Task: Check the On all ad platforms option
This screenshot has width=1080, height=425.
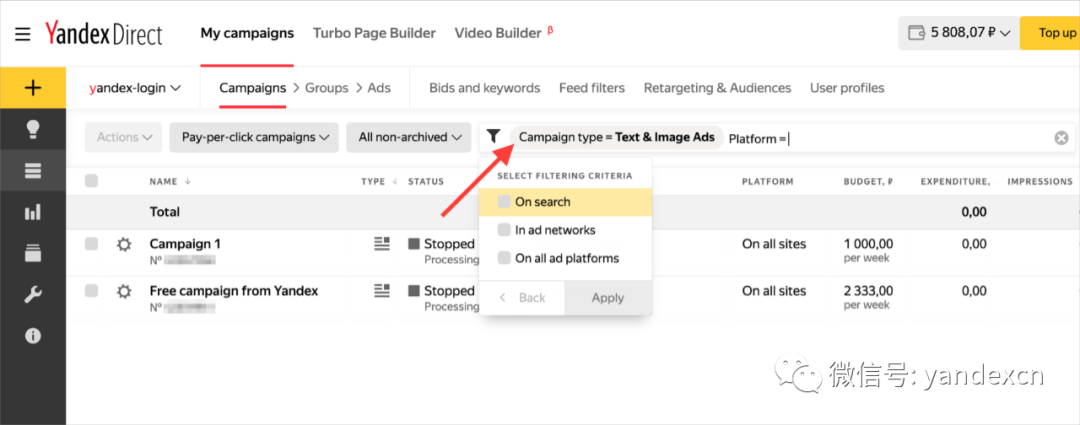Action: (504, 258)
